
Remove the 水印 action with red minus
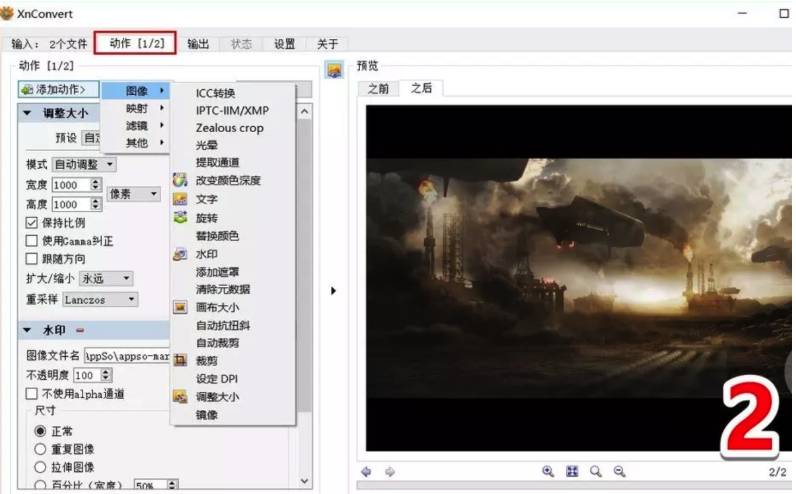[80, 331]
